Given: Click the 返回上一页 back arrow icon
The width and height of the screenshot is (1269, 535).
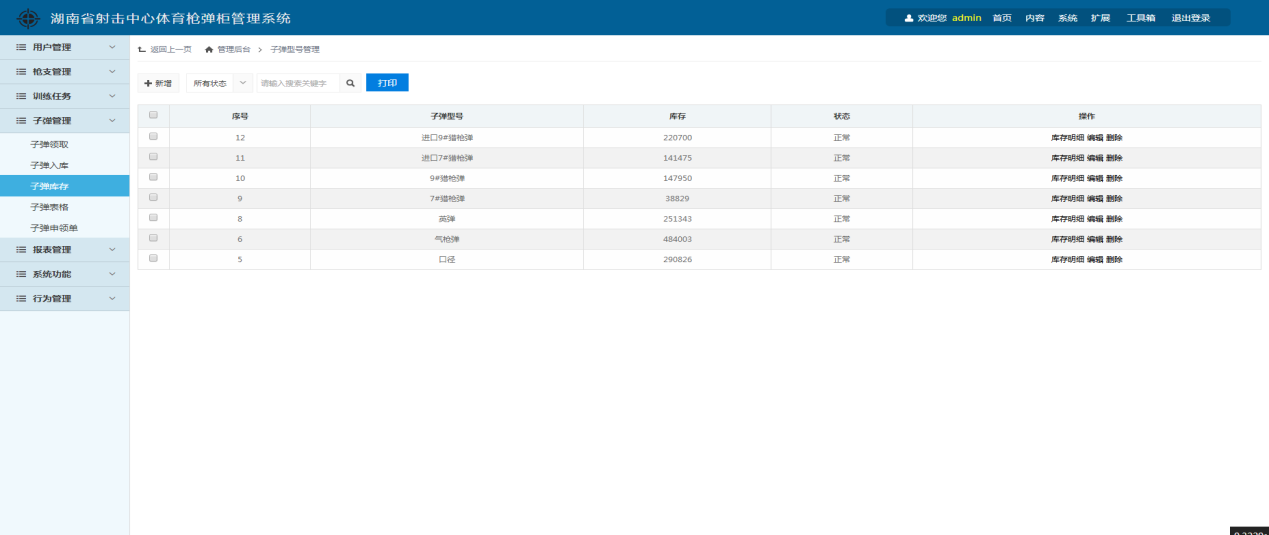Looking at the screenshot, I should coord(142,49).
